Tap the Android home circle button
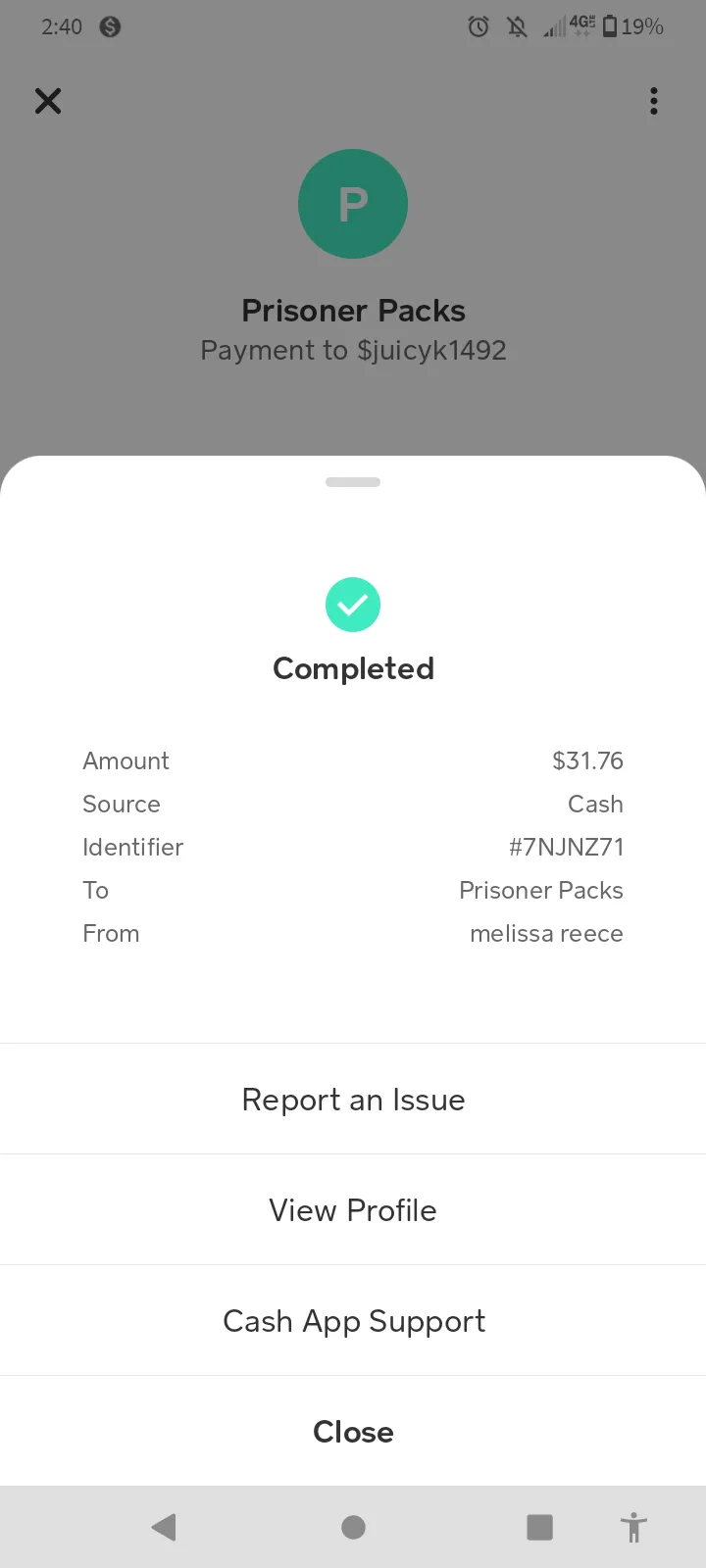This screenshot has height=1568, width=706. click(x=353, y=1527)
